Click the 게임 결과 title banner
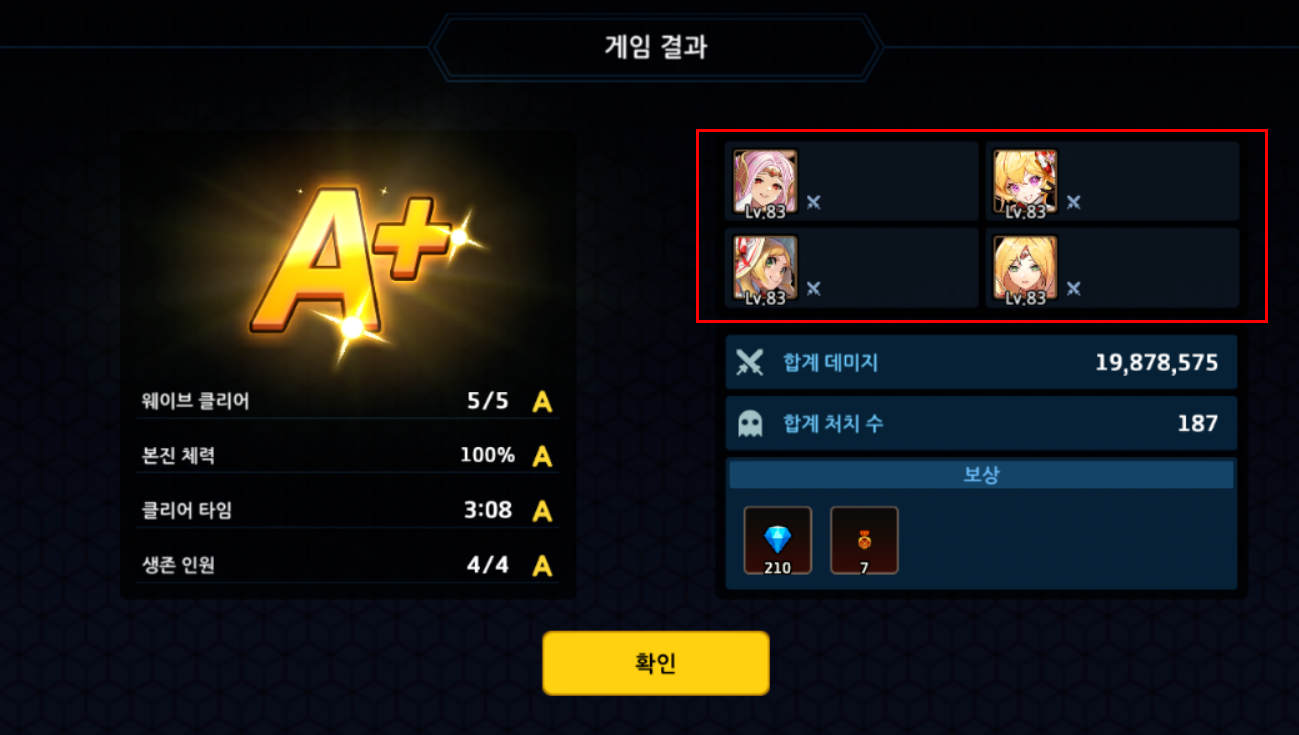The width and height of the screenshot is (1299, 735). pos(656,47)
